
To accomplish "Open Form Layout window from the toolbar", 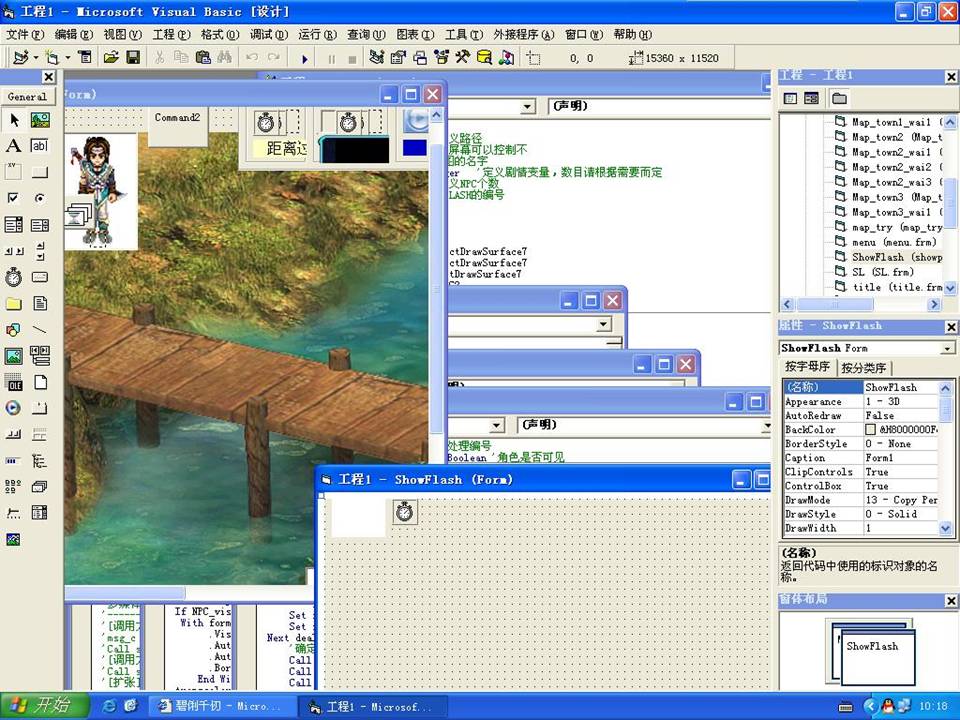I will pos(419,58).
